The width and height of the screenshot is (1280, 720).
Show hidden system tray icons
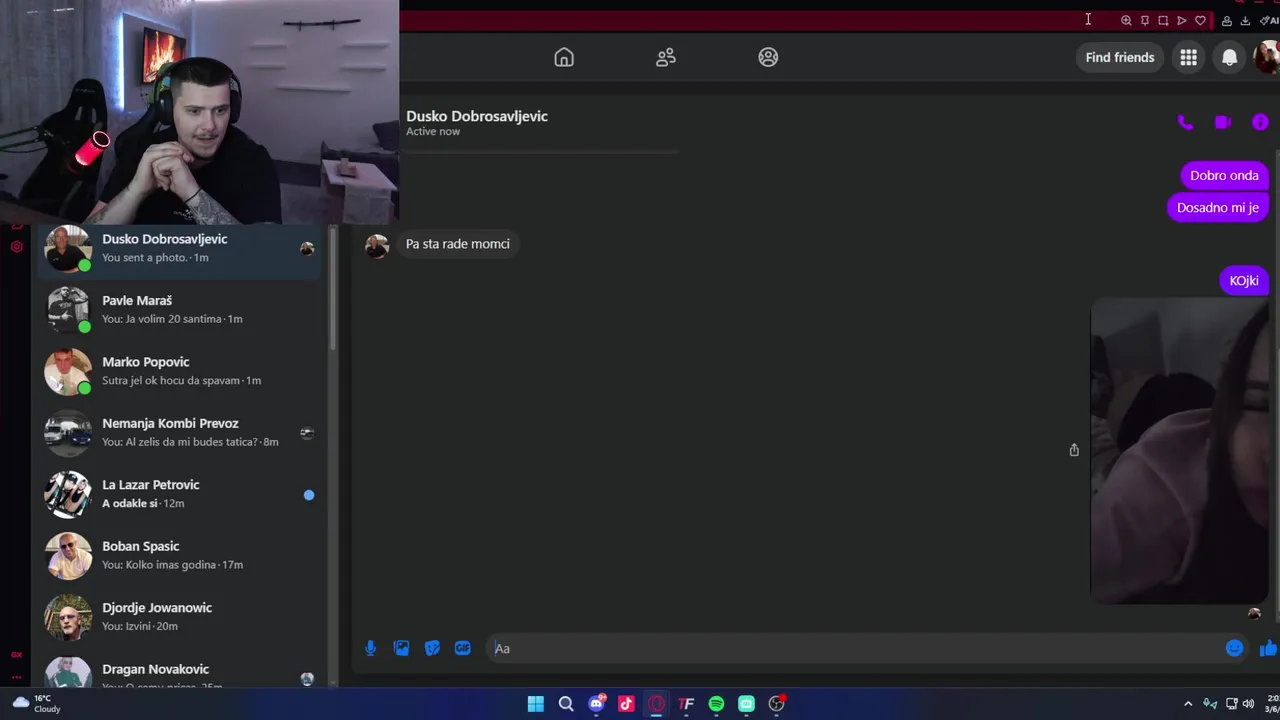(x=1188, y=704)
